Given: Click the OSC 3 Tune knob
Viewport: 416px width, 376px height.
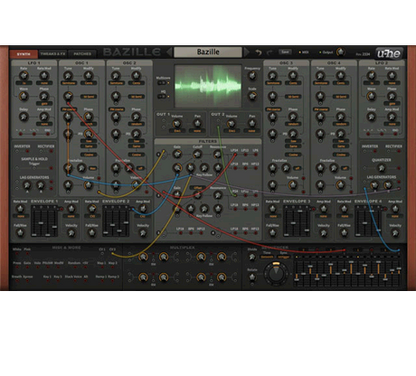Looking at the screenshot, I should coord(273,76).
